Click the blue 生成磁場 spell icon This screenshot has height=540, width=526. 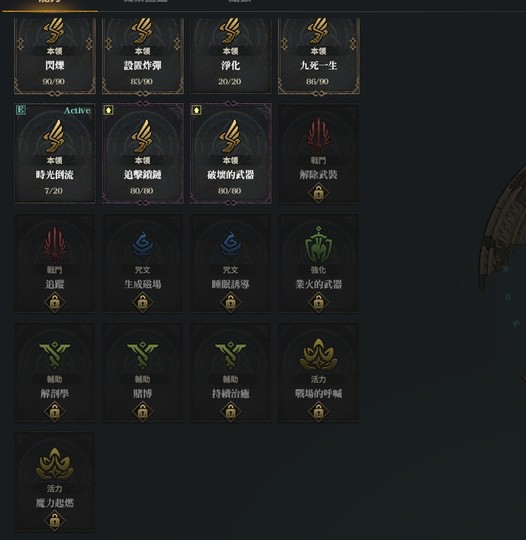143,245
